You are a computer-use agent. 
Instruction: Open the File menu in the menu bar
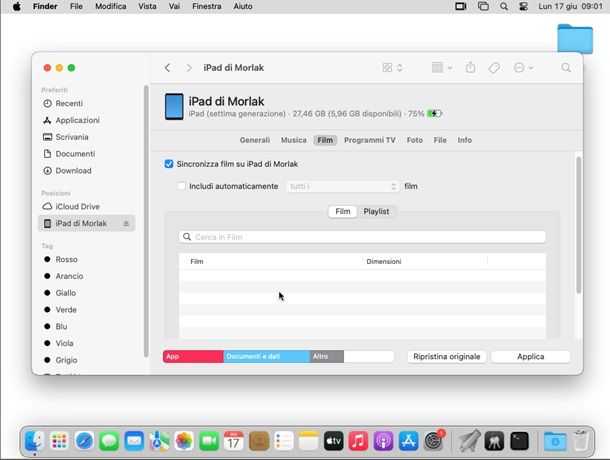coord(76,6)
